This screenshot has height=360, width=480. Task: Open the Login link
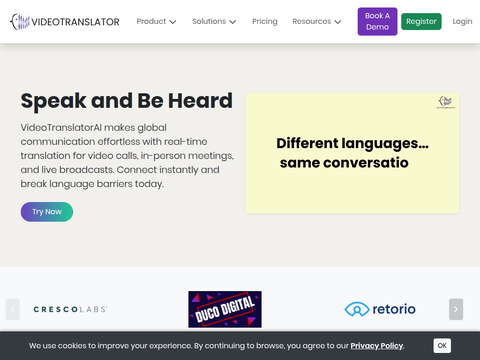(x=462, y=21)
